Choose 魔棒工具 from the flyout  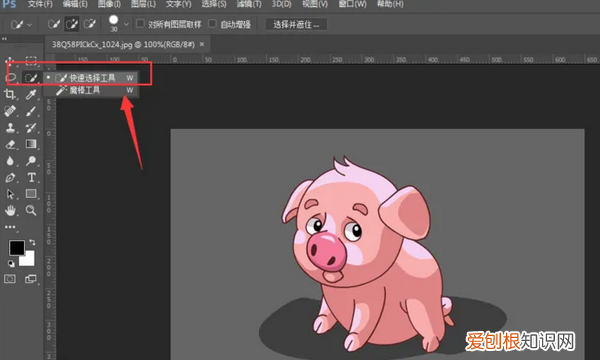tap(91, 90)
